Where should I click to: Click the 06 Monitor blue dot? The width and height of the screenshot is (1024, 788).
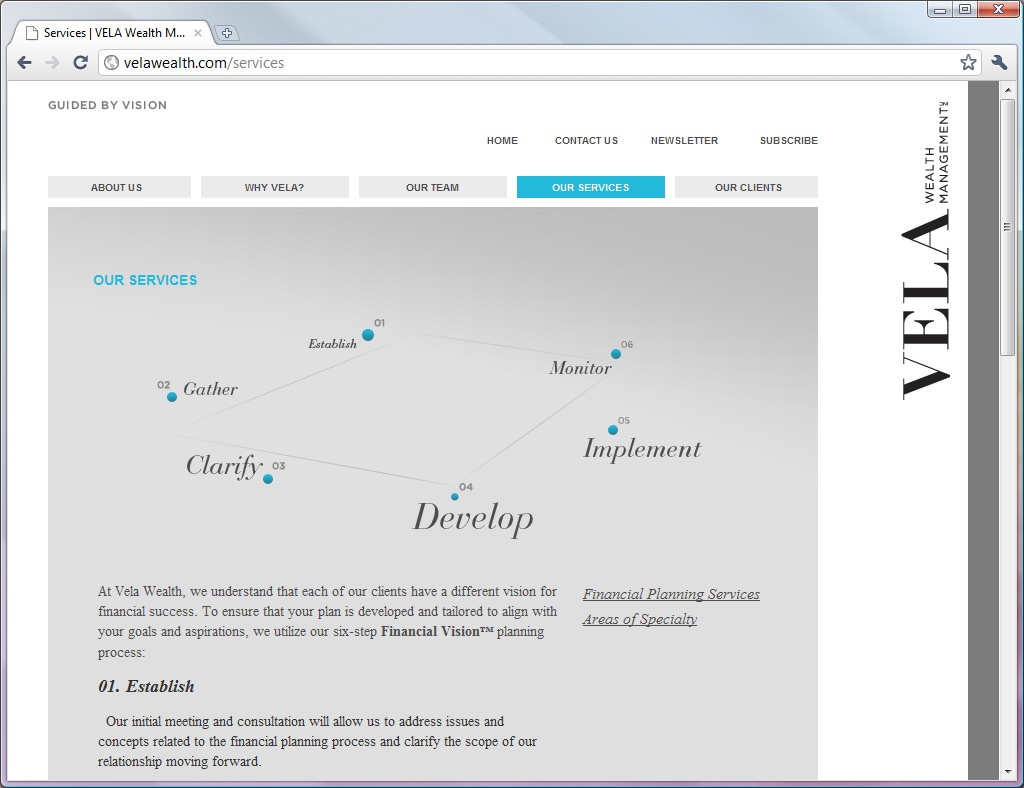pyautogui.click(x=616, y=354)
